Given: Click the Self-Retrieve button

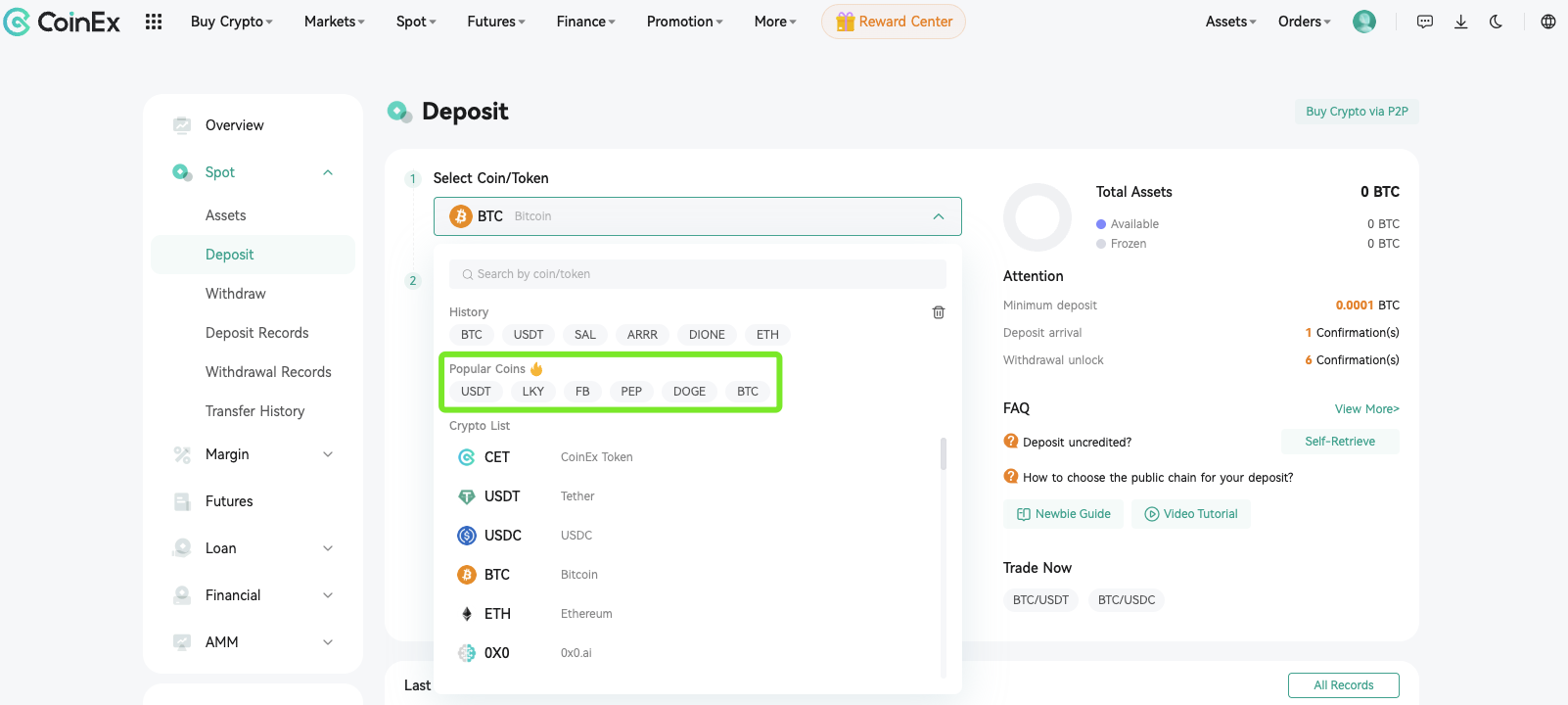Looking at the screenshot, I should click(x=1340, y=442).
